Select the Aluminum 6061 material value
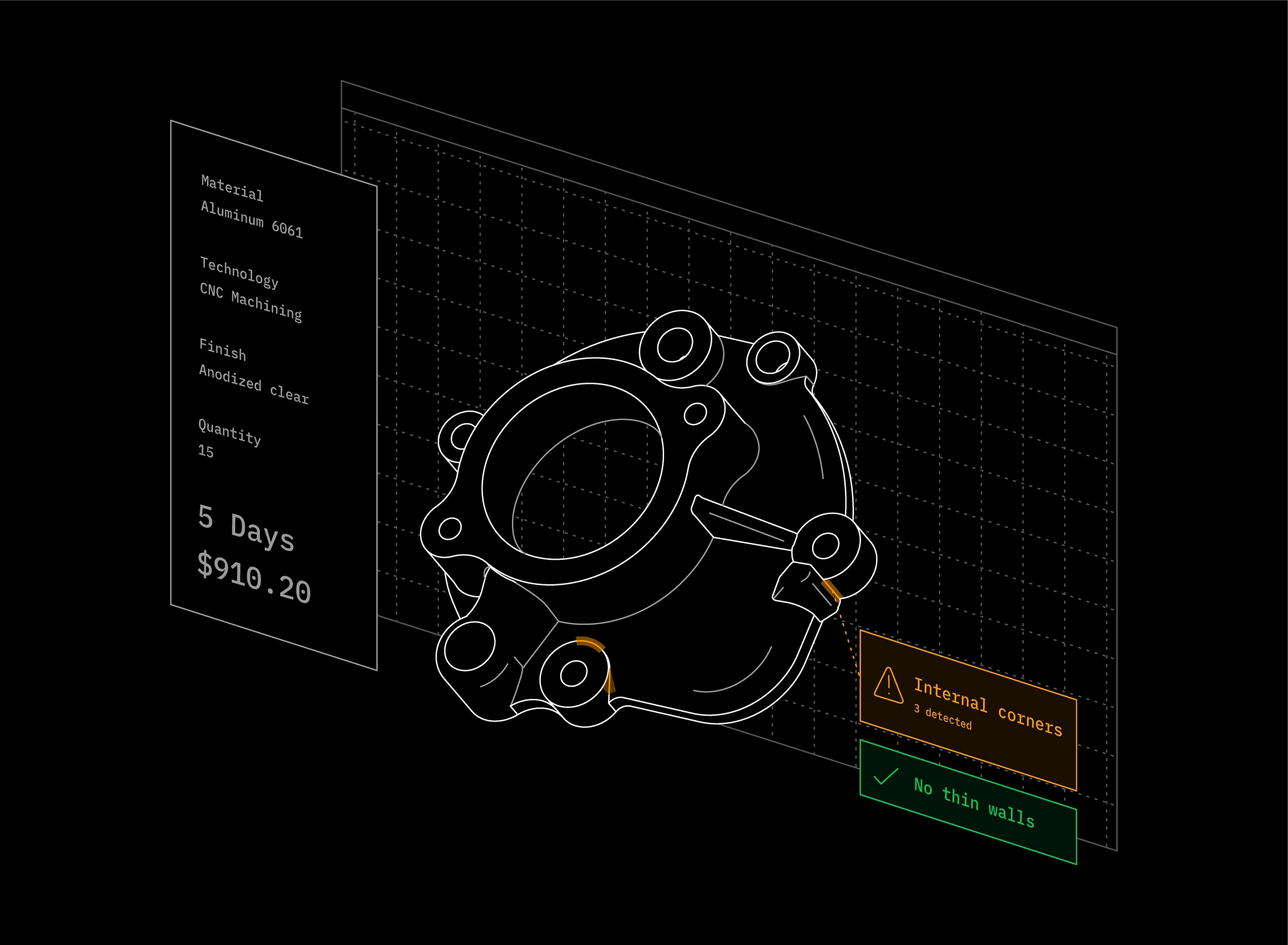The width and height of the screenshot is (1288, 945). click(x=251, y=219)
